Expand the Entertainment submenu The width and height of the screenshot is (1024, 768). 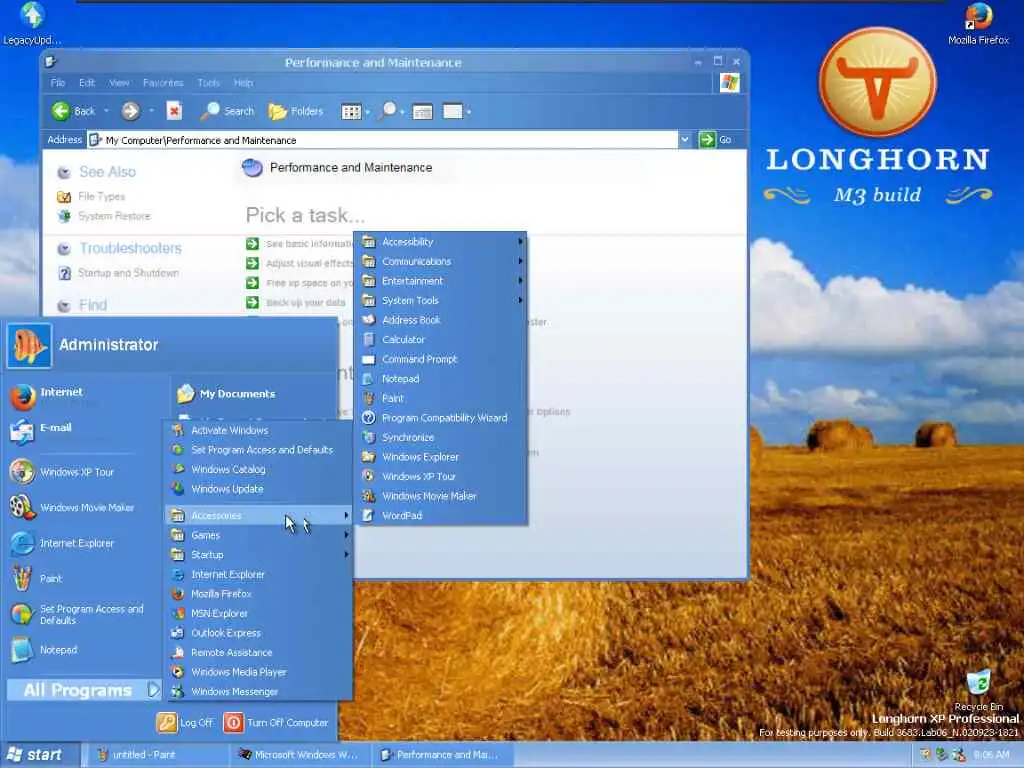pyautogui.click(x=441, y=281)
